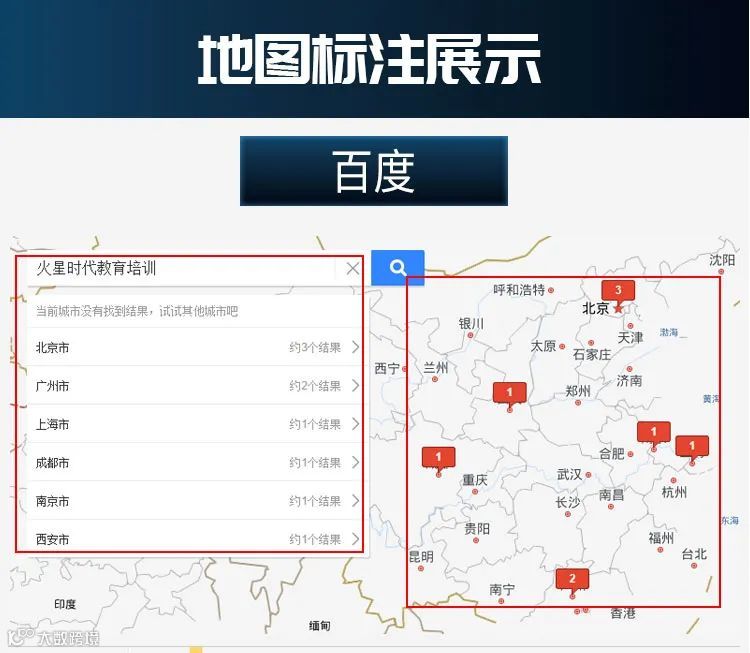Clear the search box with the X
The width and height of the screenshot is (750, 653).
353,268
